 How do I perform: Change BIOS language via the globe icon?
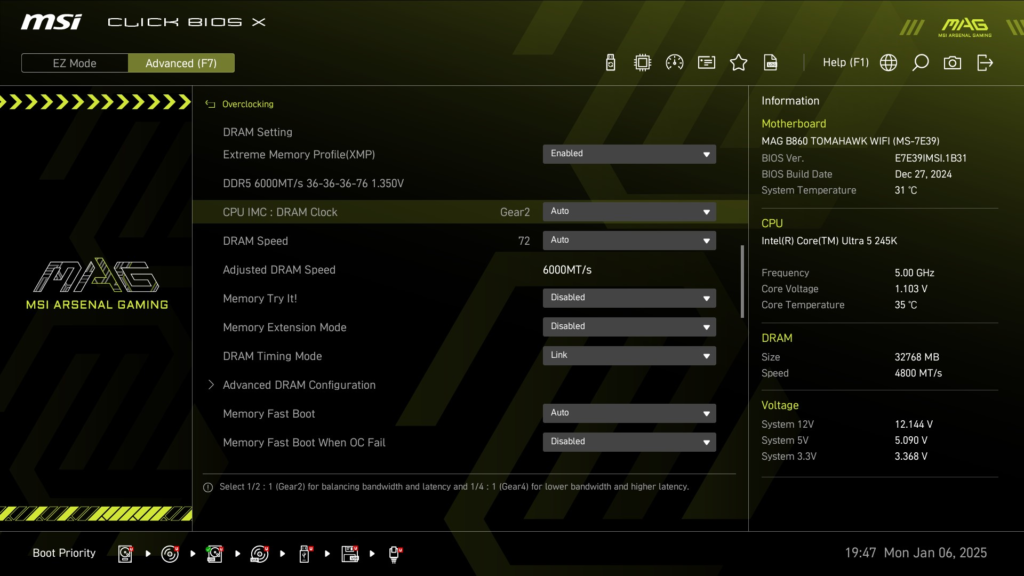click(x=888, y=61)
